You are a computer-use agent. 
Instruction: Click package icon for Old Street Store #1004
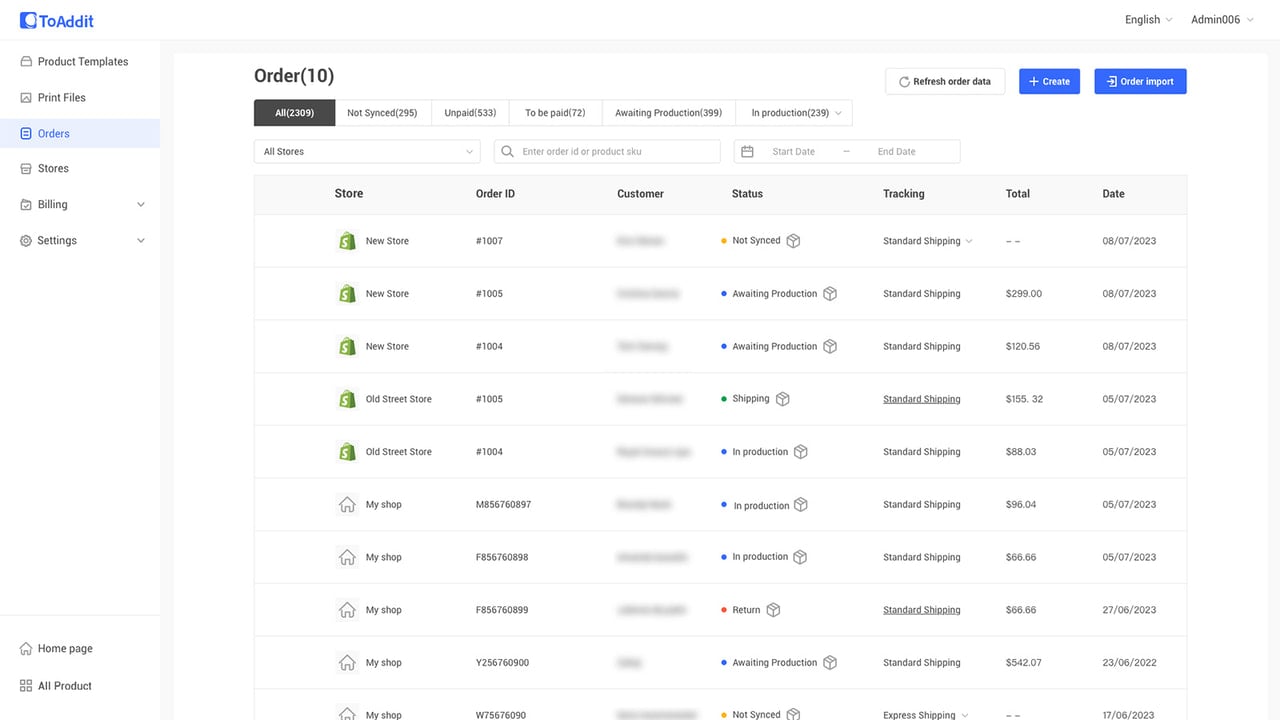coord(801,452)
